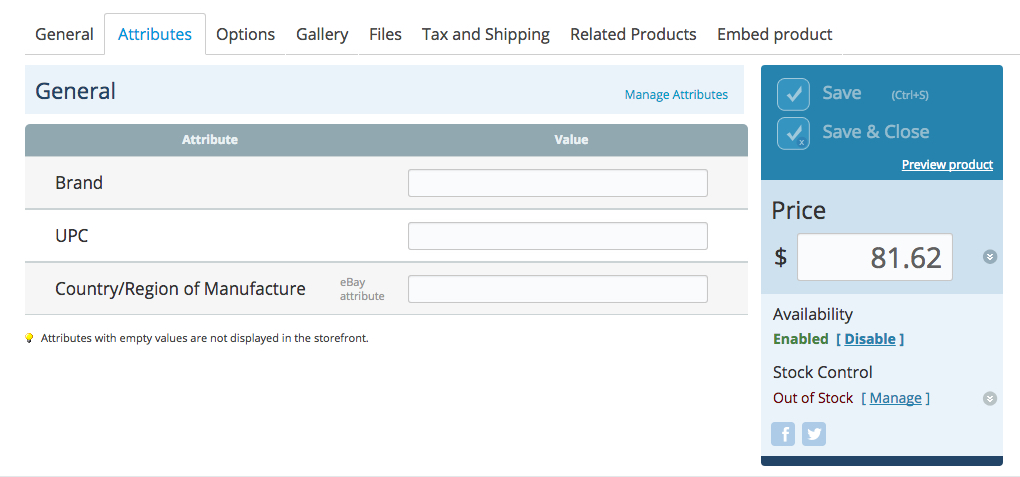The height and width of the screenshot is (477, 1020).
Task: Focus the Brand value field
Action: (x=557, y=183)
